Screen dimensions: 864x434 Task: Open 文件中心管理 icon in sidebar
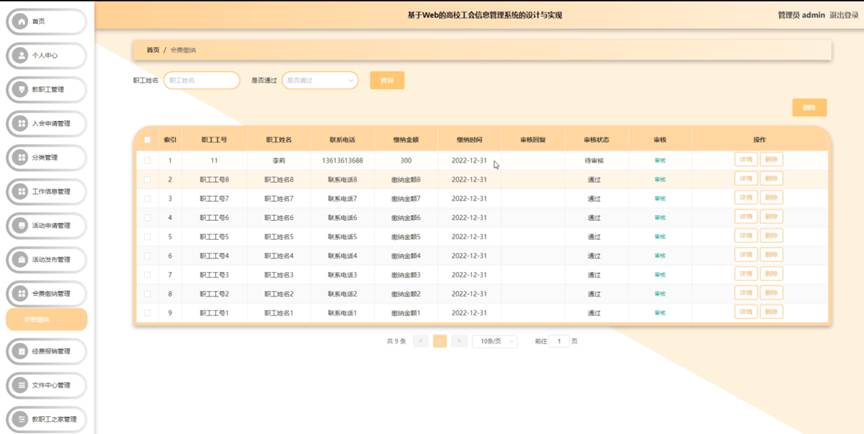(20, 385)
